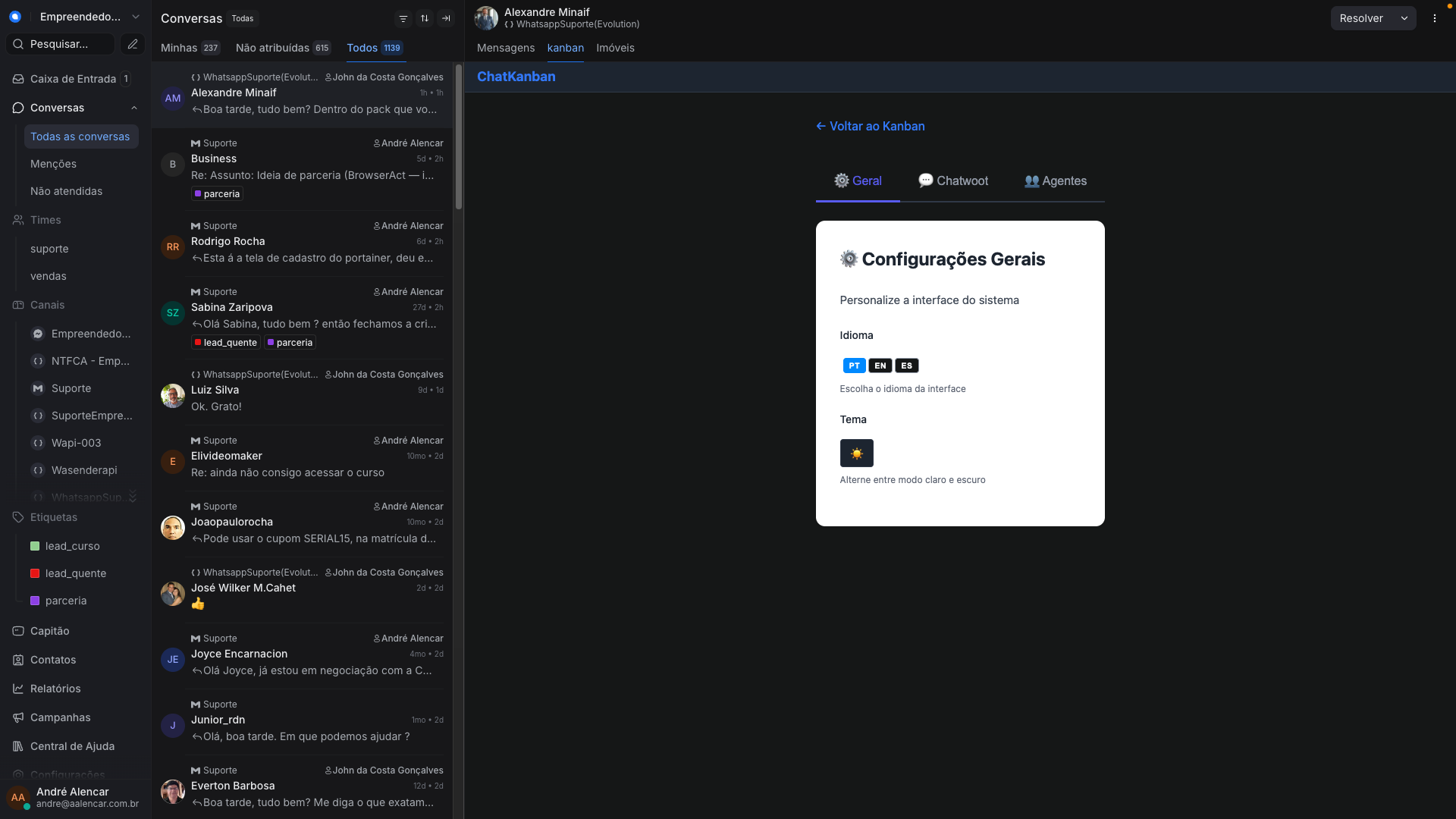Click the red swatch beside lead_quente label

tap(34, 573)
